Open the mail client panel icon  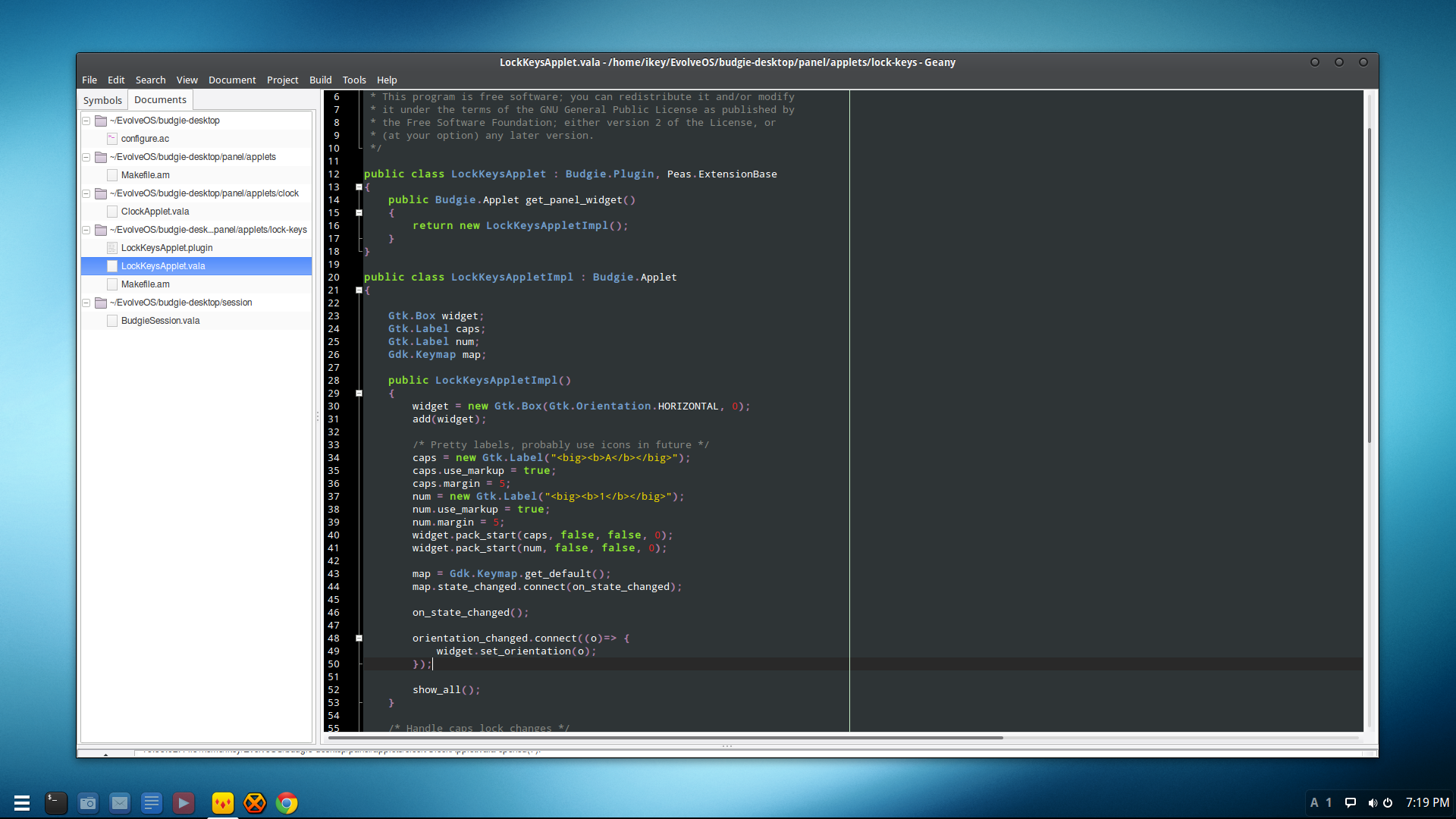tap(120, 803)
